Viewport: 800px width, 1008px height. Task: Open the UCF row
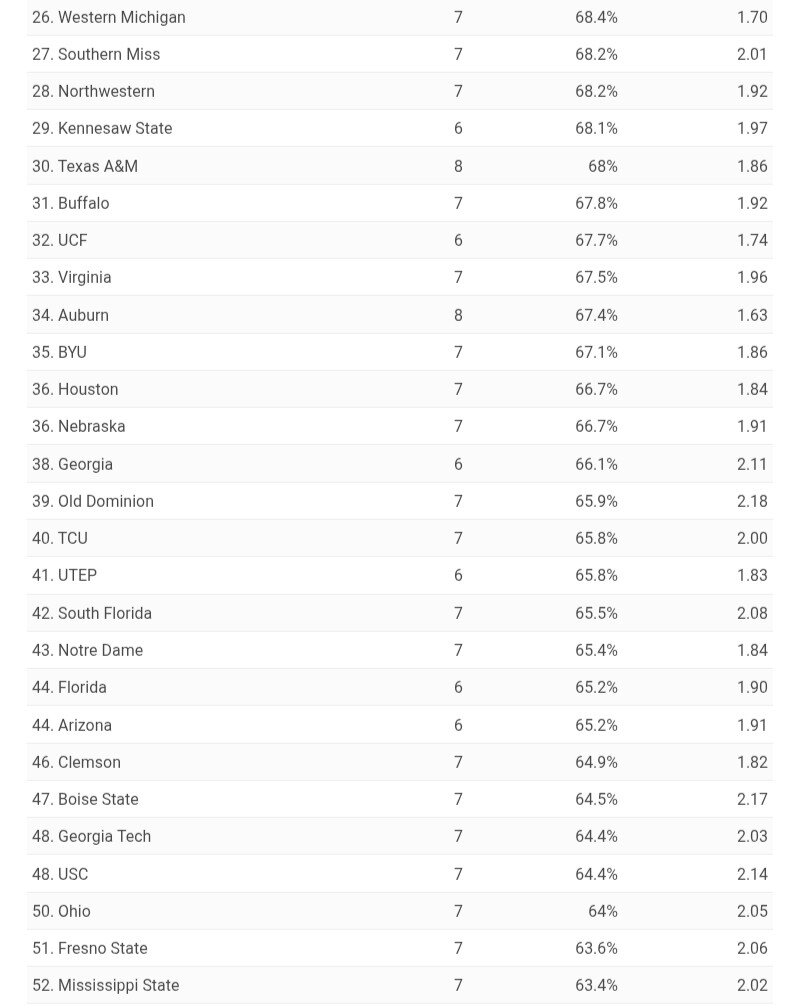[x=72, y=240]
